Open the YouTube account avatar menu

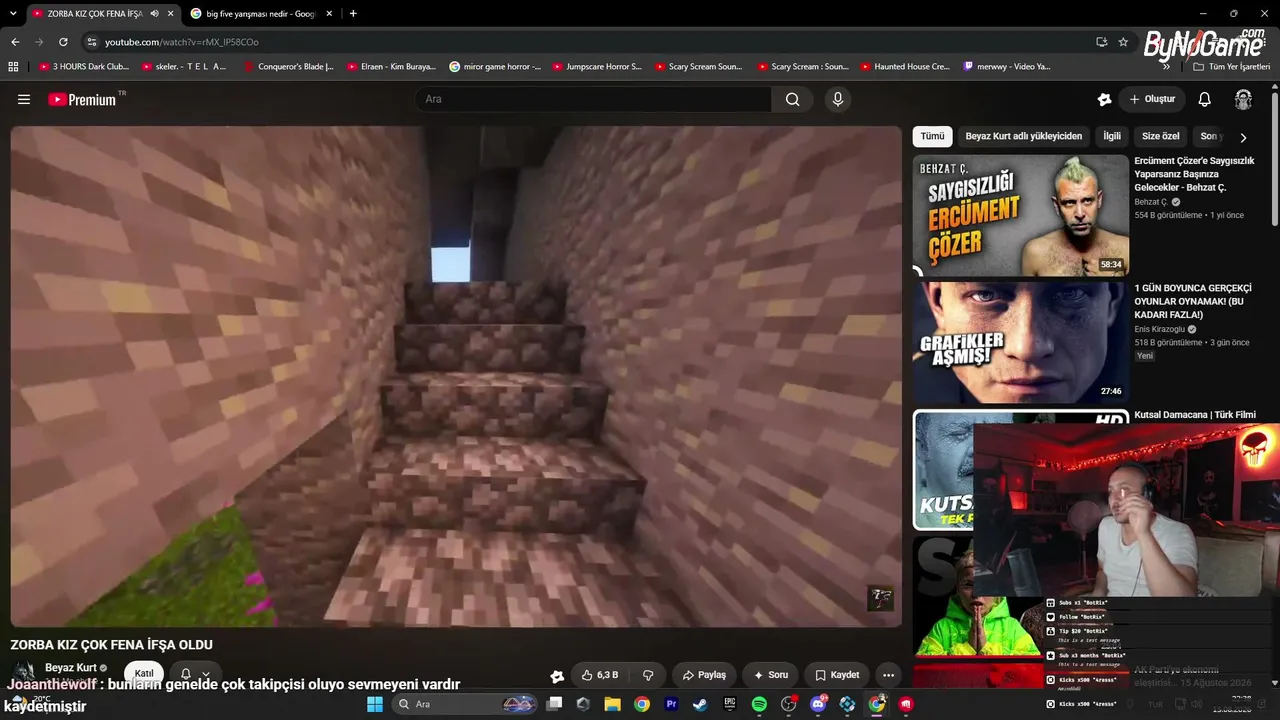[x=1243, y=99]
